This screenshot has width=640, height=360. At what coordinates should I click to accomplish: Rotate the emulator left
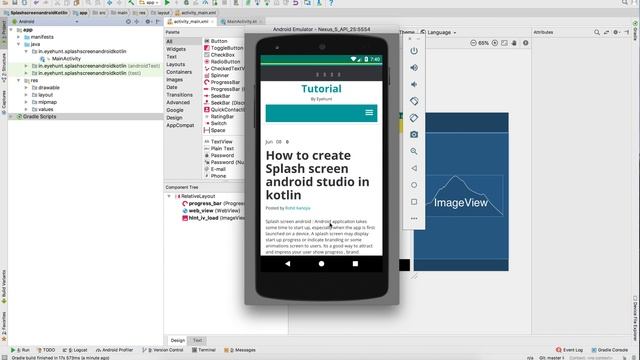[414, 101]
